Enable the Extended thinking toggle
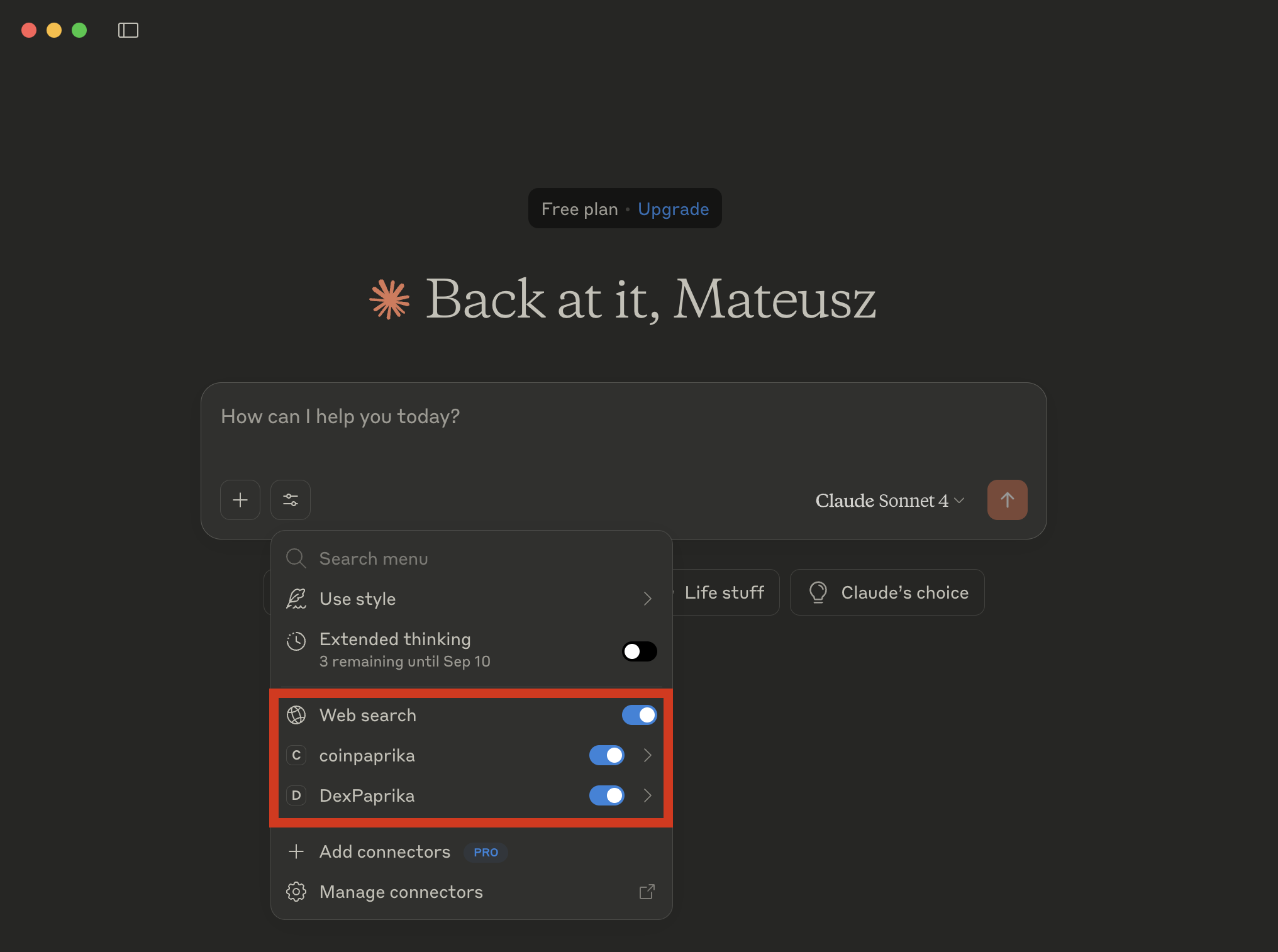The height and width of the screenshot is (952, 1278). coord(640,651)
